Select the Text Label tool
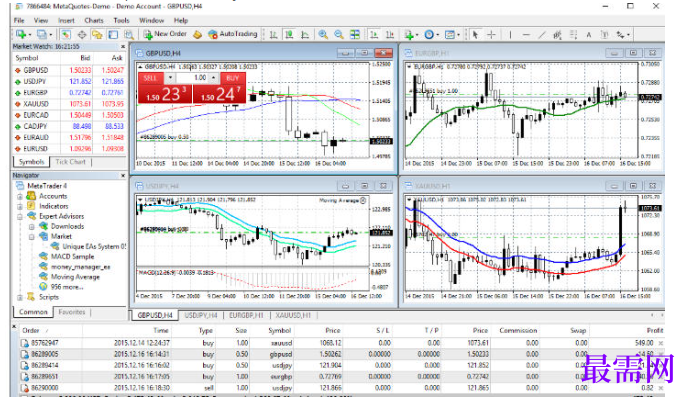The height and width of the screenshot is (400, 693). 605,34
